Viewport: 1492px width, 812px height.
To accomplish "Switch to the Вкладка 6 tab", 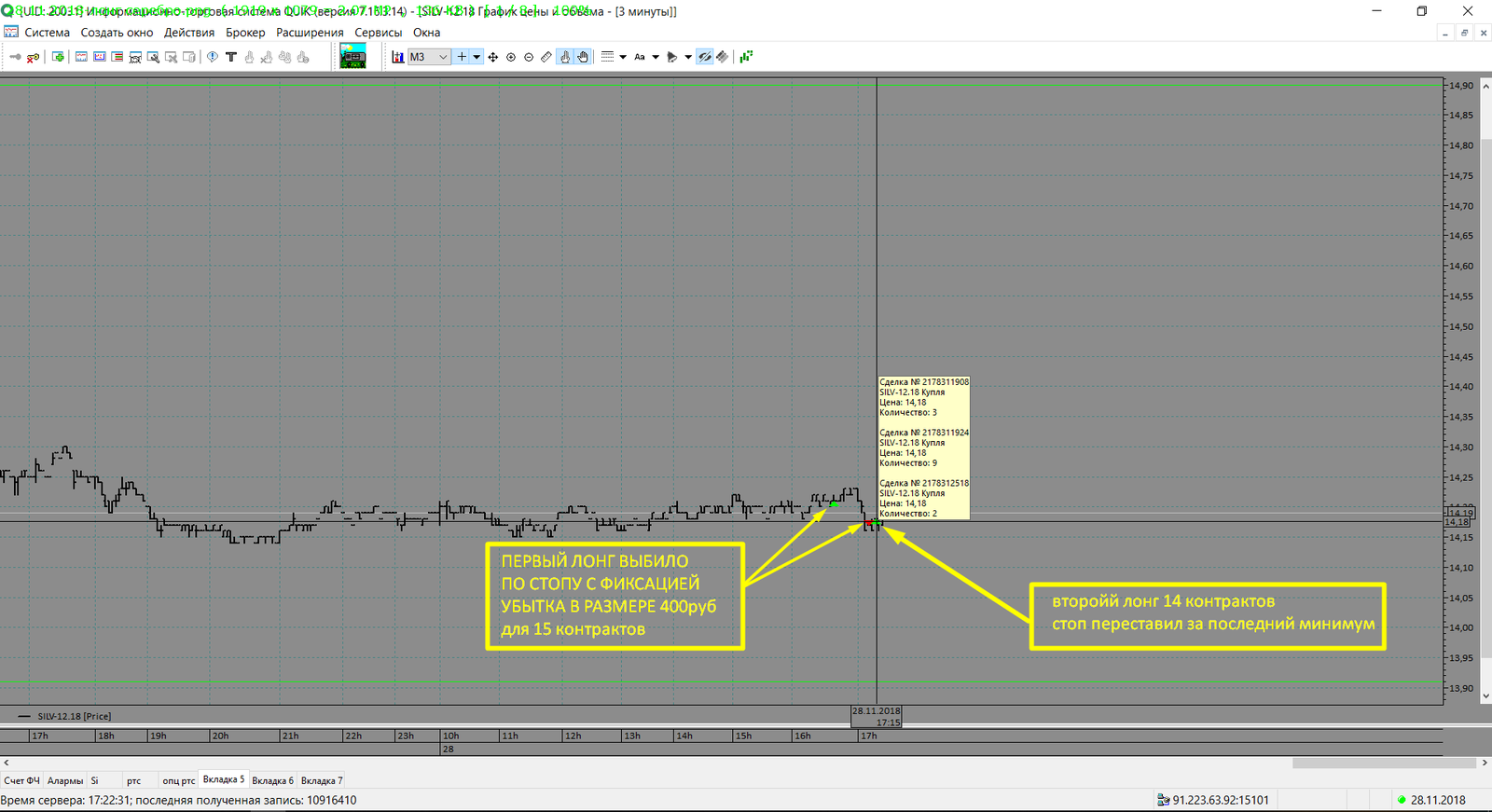I will pyautogui.click(x=272, y=780).
